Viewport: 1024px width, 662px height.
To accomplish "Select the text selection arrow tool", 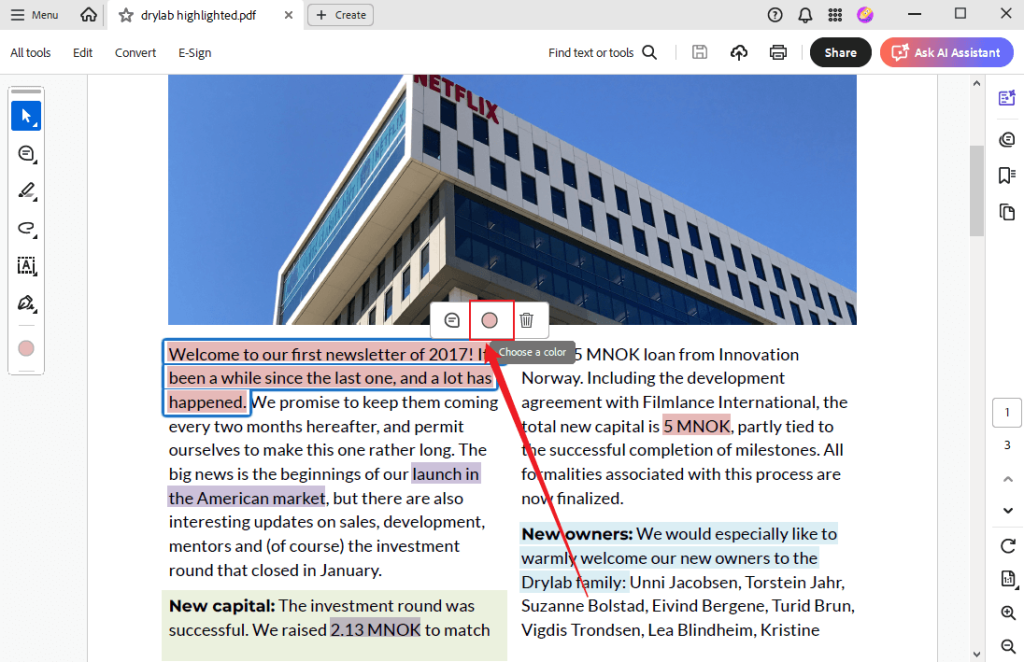I will (27, 116).
